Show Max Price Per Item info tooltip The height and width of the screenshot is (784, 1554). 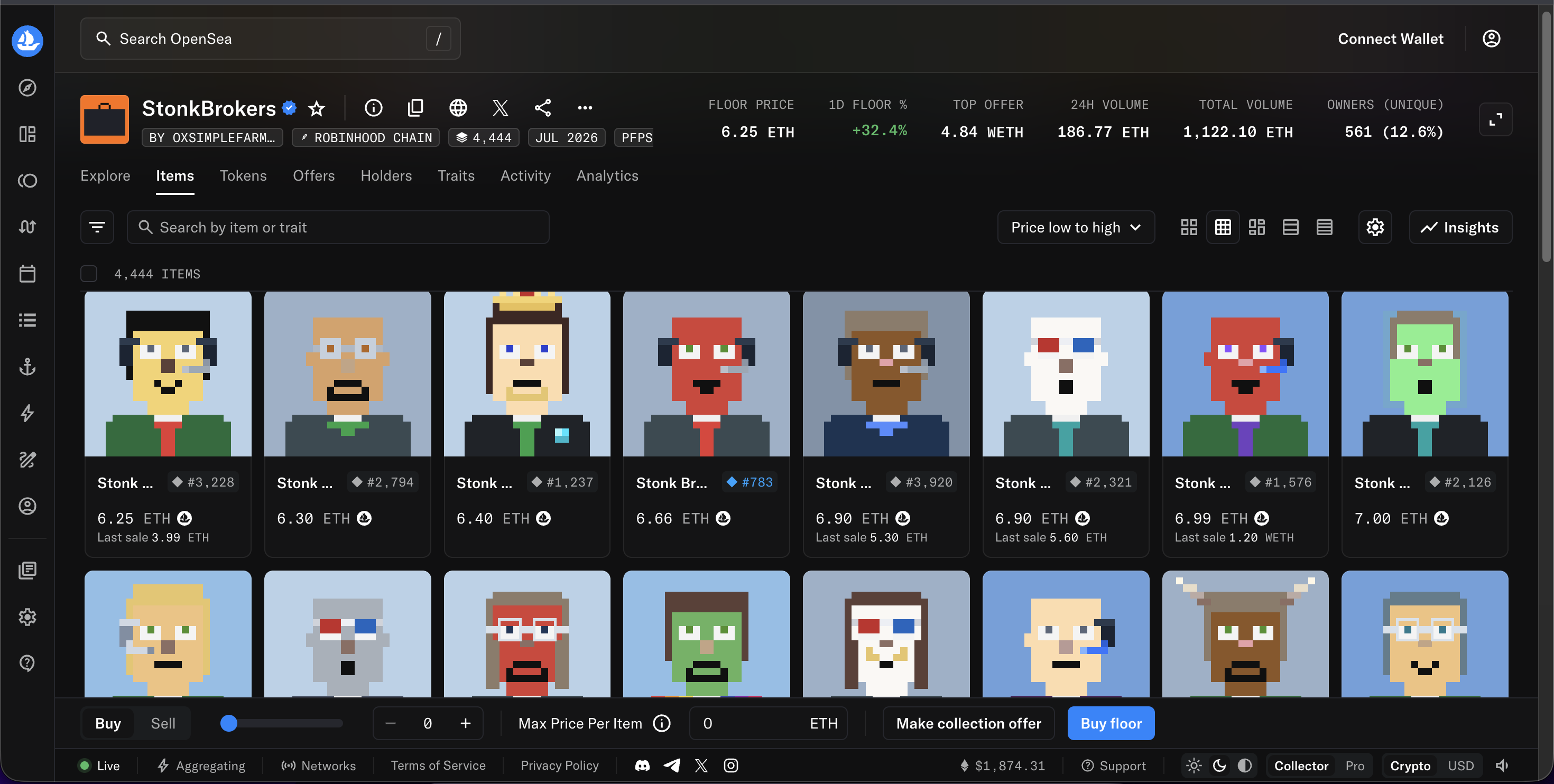point(662,723)
